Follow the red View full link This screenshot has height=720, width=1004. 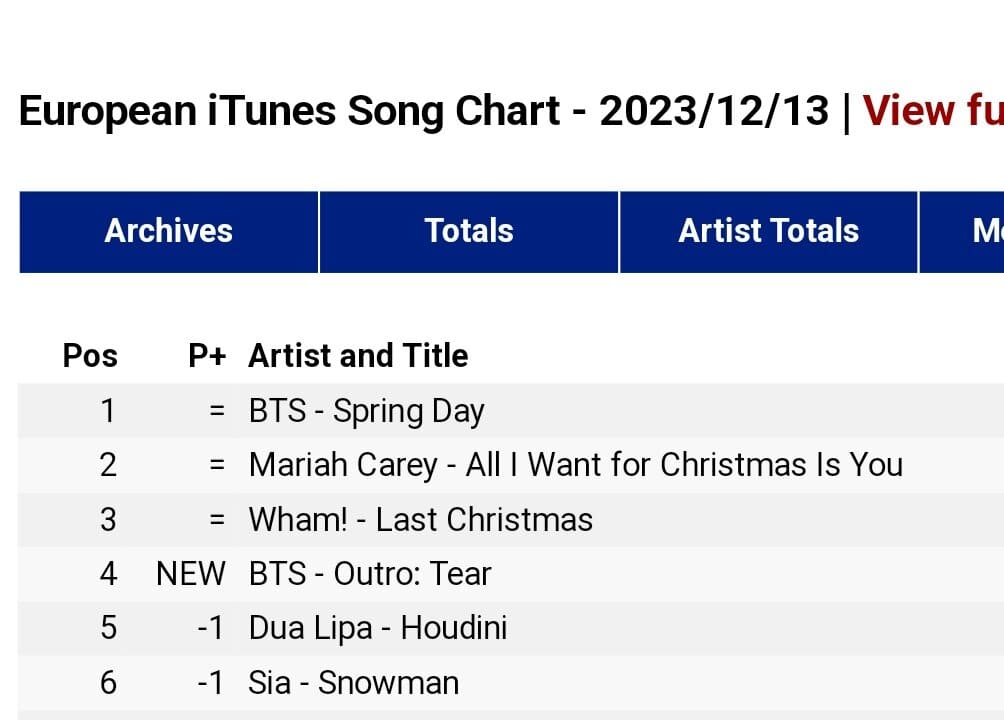click(932, 110)
